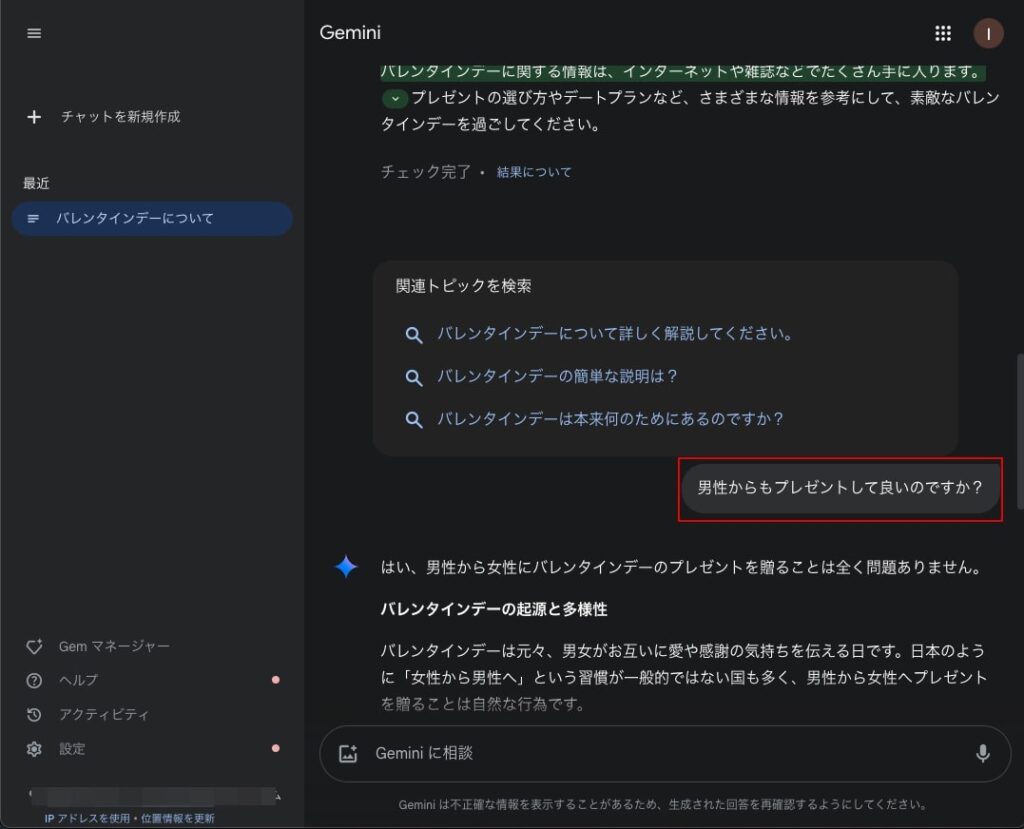
Task: Click the ヘルプ question mark icon
Action: pyautogui.click(x=34, y=681)
